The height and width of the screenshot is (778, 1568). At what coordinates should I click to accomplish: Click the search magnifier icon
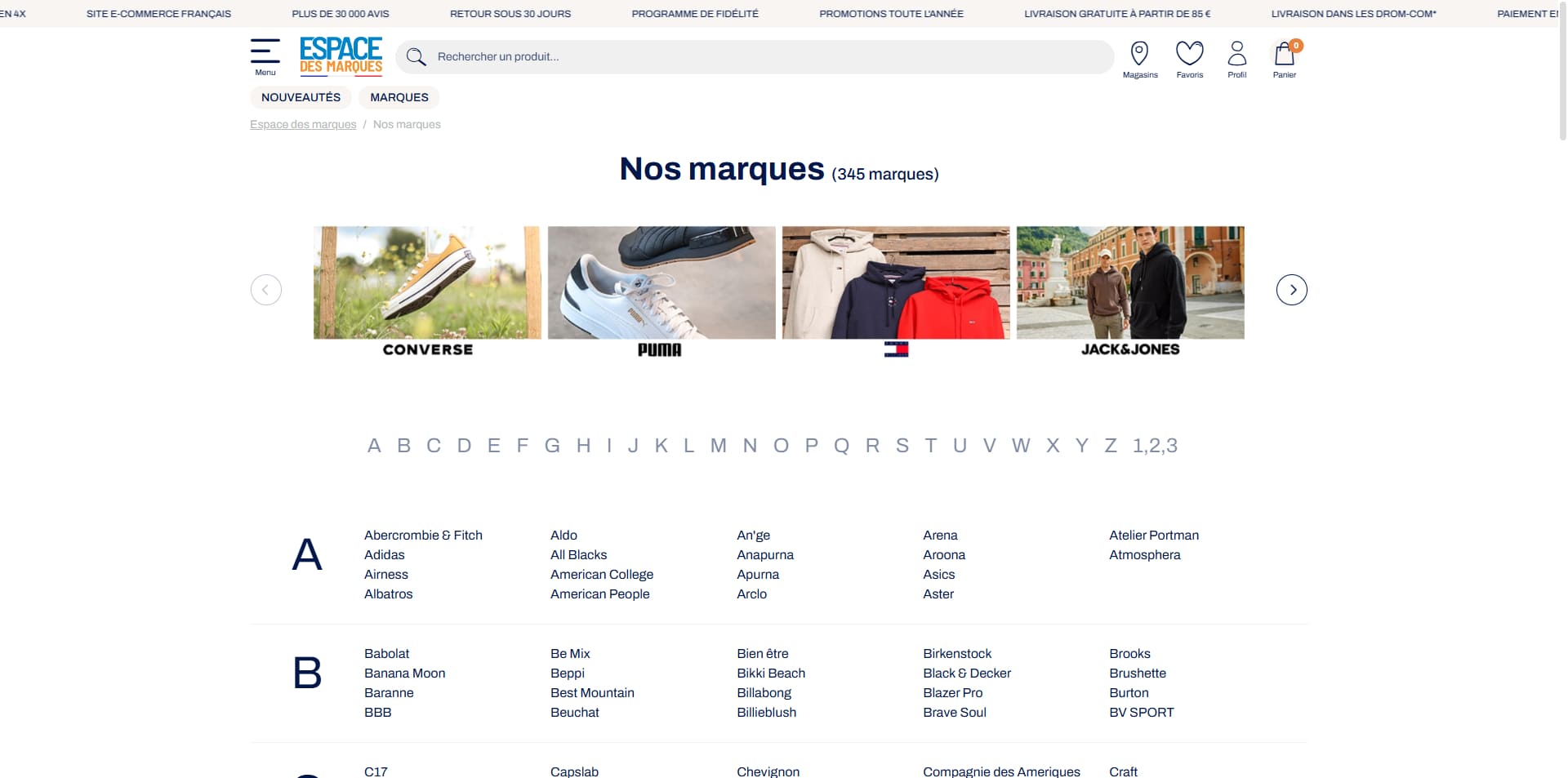416,56
